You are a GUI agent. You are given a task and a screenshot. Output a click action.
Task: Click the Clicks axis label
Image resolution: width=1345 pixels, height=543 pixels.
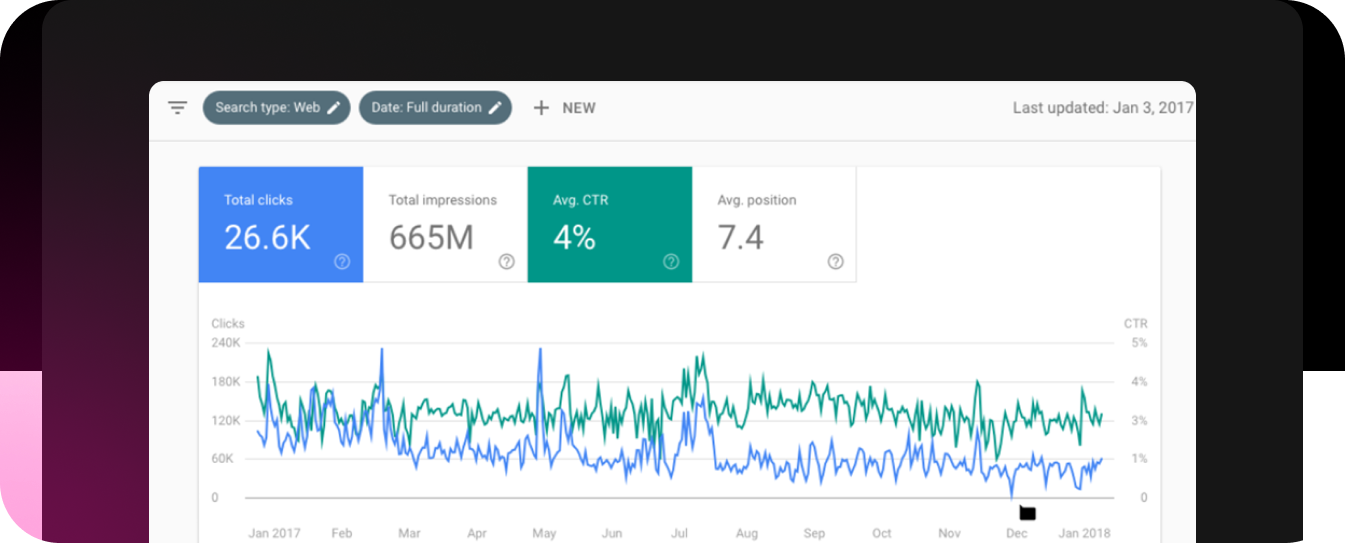[228, 324]
